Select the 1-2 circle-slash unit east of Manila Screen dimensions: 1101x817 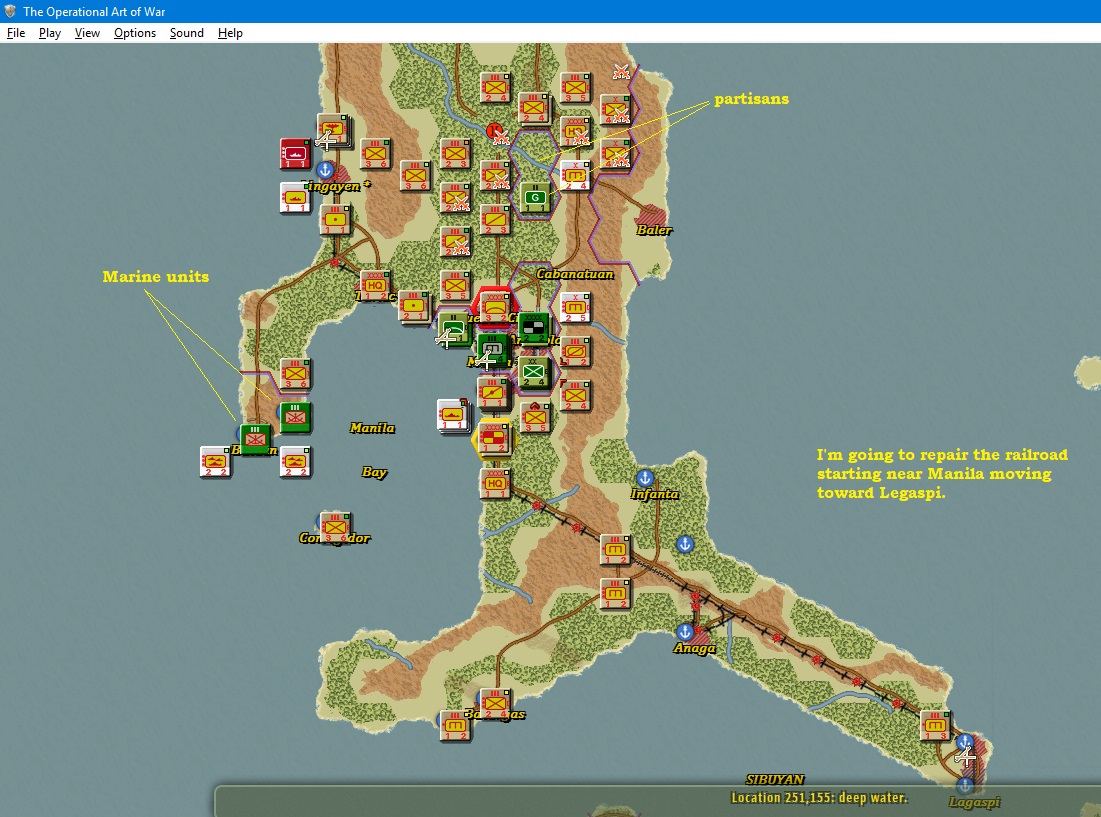pyautogui.click(x=575, y=351)
